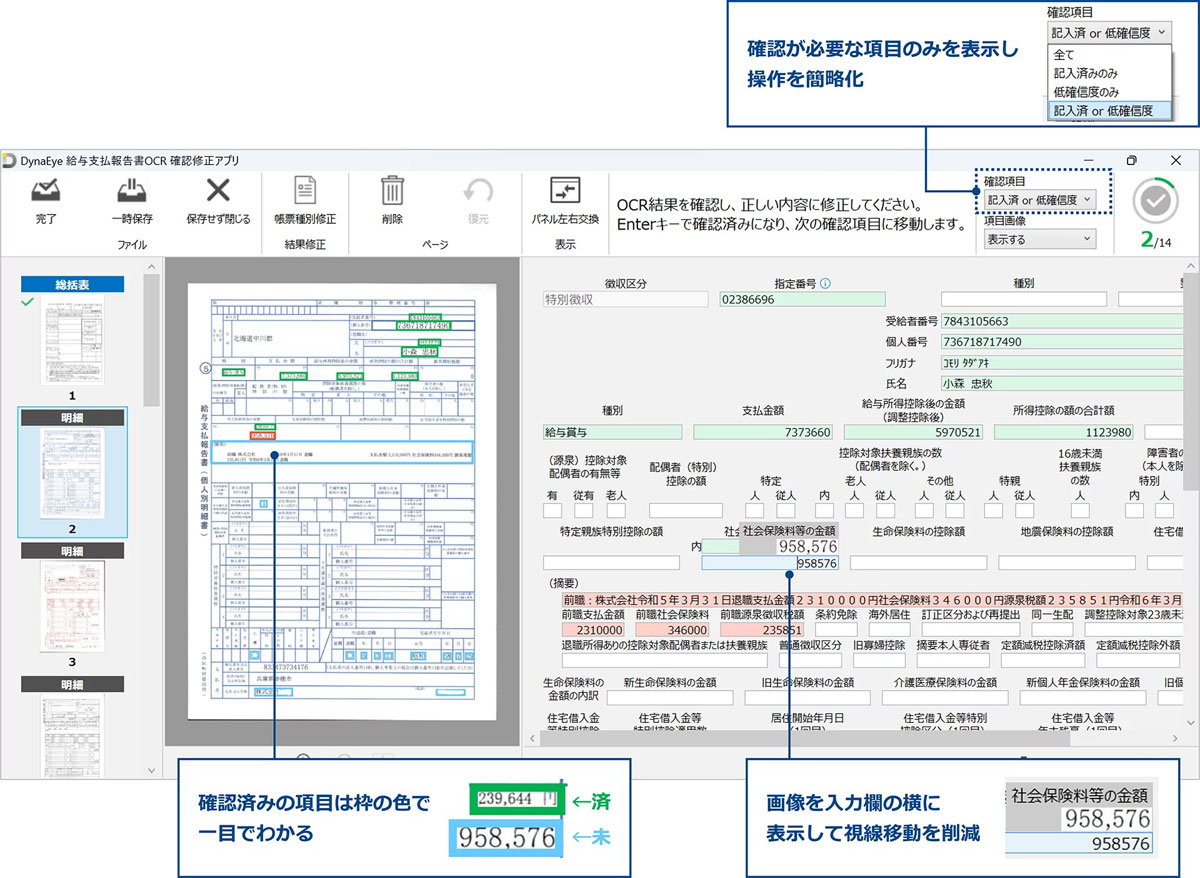The image size is (1200, 878).
Task: Click the box under 有 for 控除対象配偶者
Action: click(x=552, y=510)
